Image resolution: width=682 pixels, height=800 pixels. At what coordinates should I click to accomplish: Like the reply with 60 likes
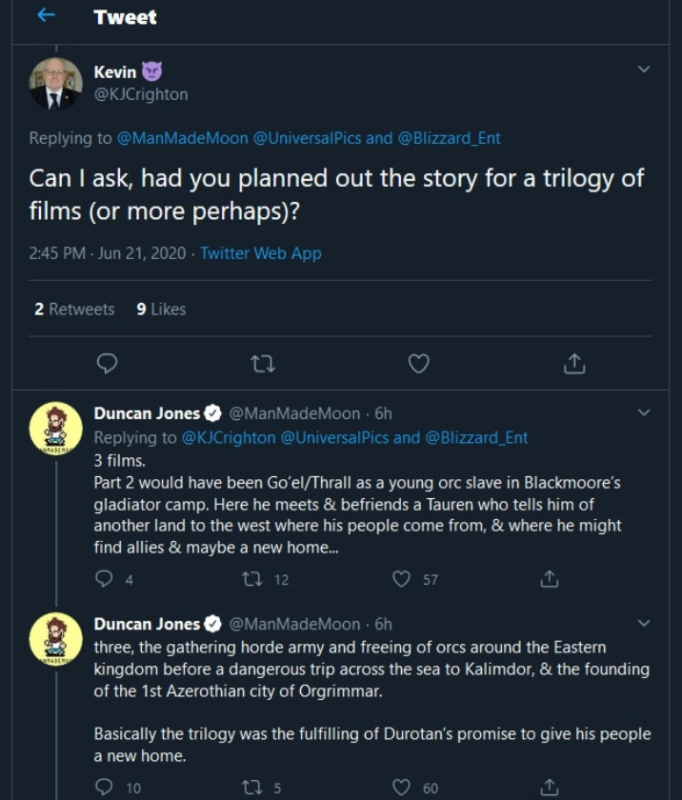click(x=402, y=787)
